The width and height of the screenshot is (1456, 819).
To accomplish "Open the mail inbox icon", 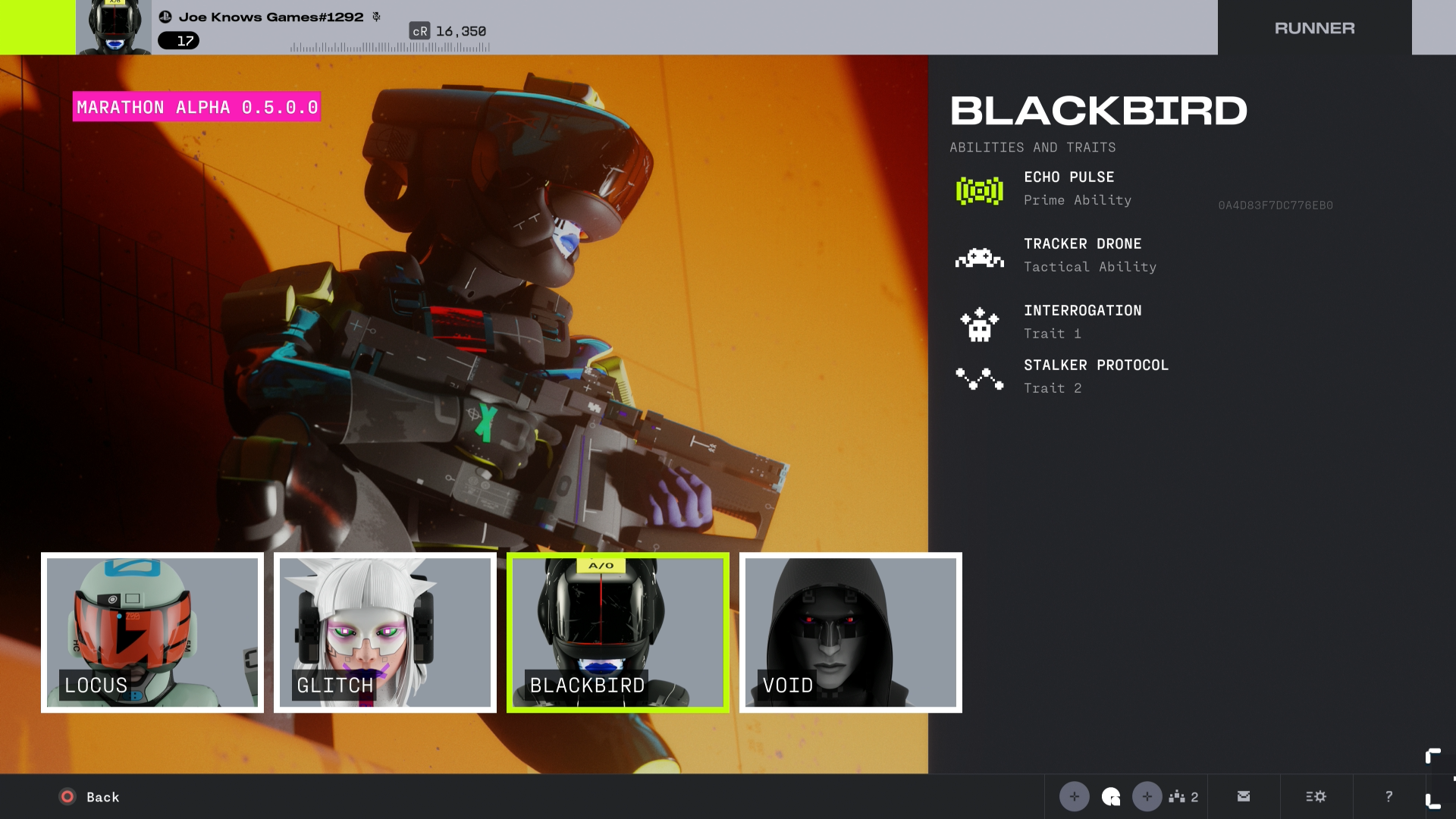I will click(1244, 796).
